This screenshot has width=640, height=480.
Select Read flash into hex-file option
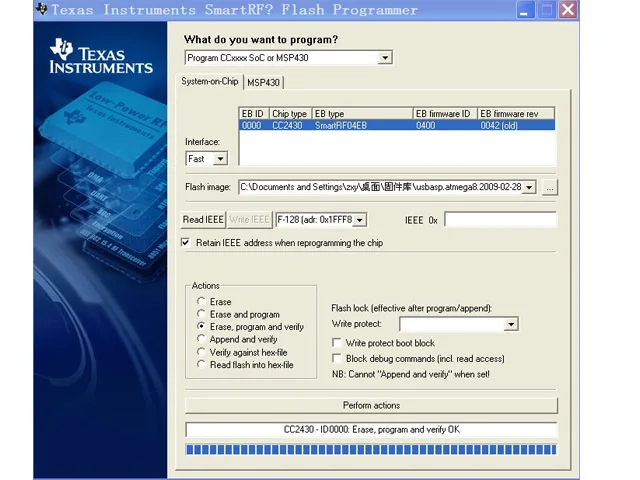click(201, 364)
